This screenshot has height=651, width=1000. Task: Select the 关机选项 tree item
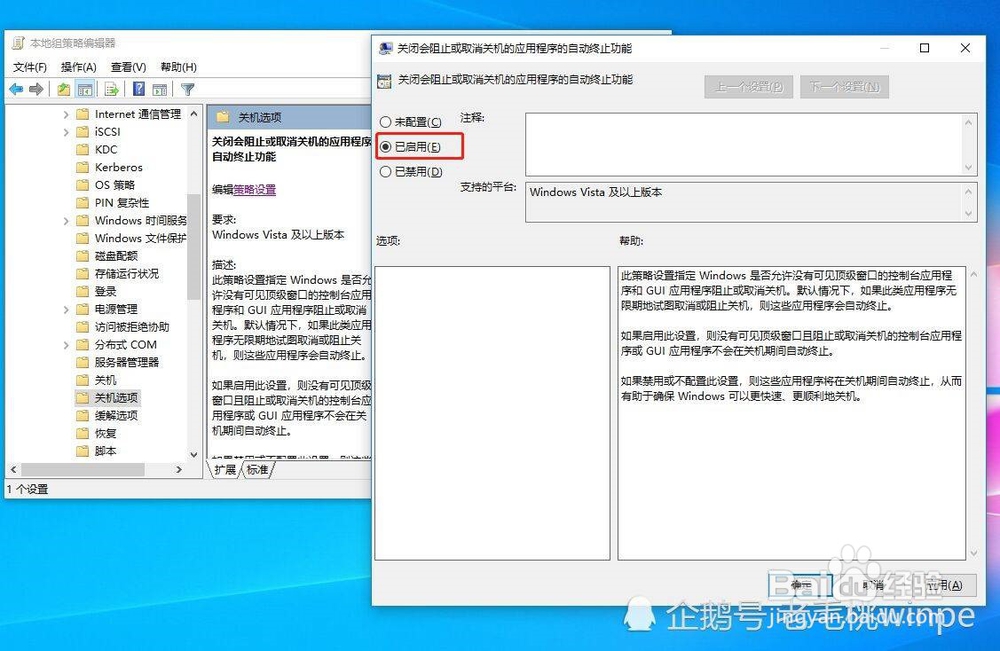[x=116, y=398]
